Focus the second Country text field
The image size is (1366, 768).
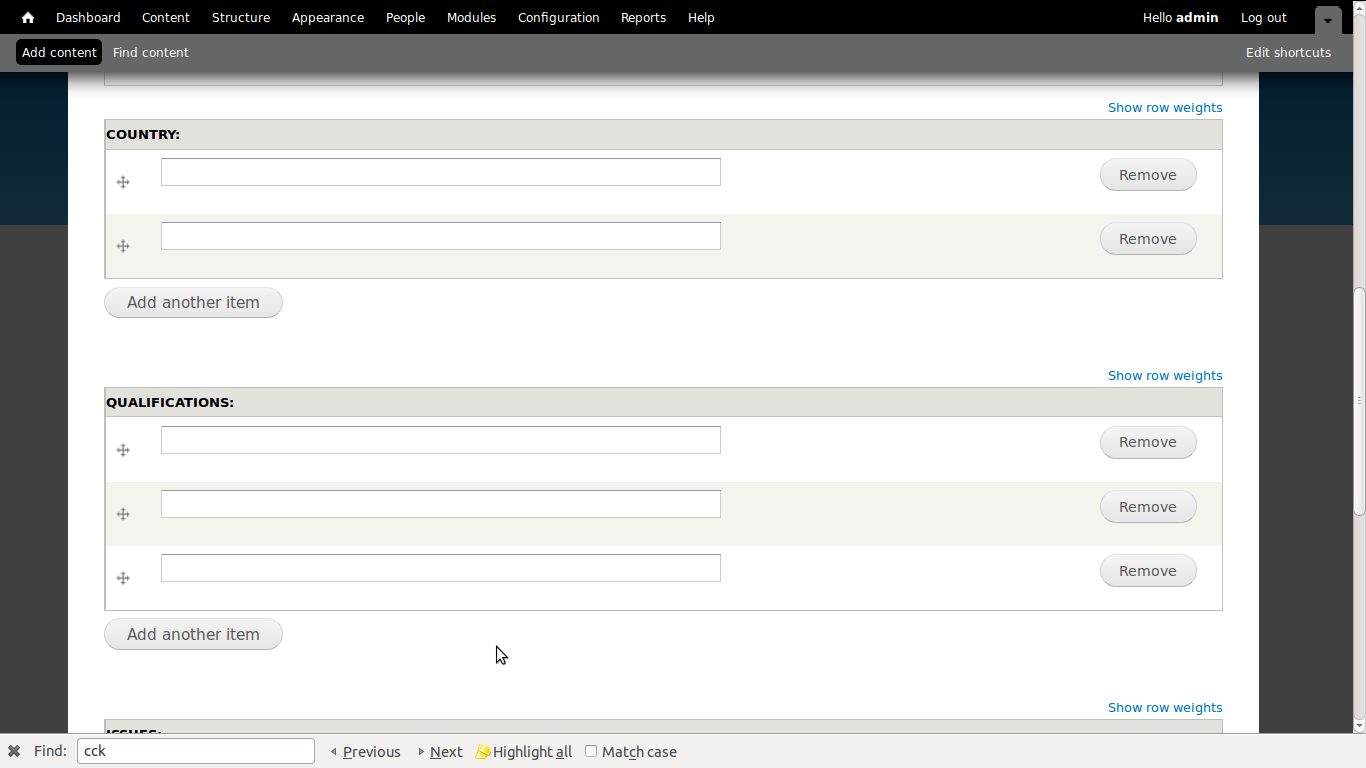441,236
